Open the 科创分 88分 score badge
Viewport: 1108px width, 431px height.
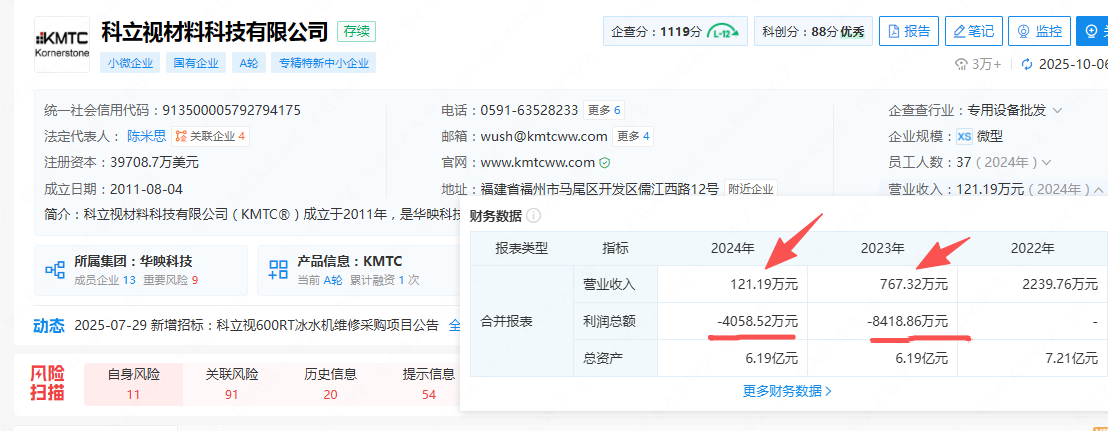pyautogui.click(x=813, y=31)
